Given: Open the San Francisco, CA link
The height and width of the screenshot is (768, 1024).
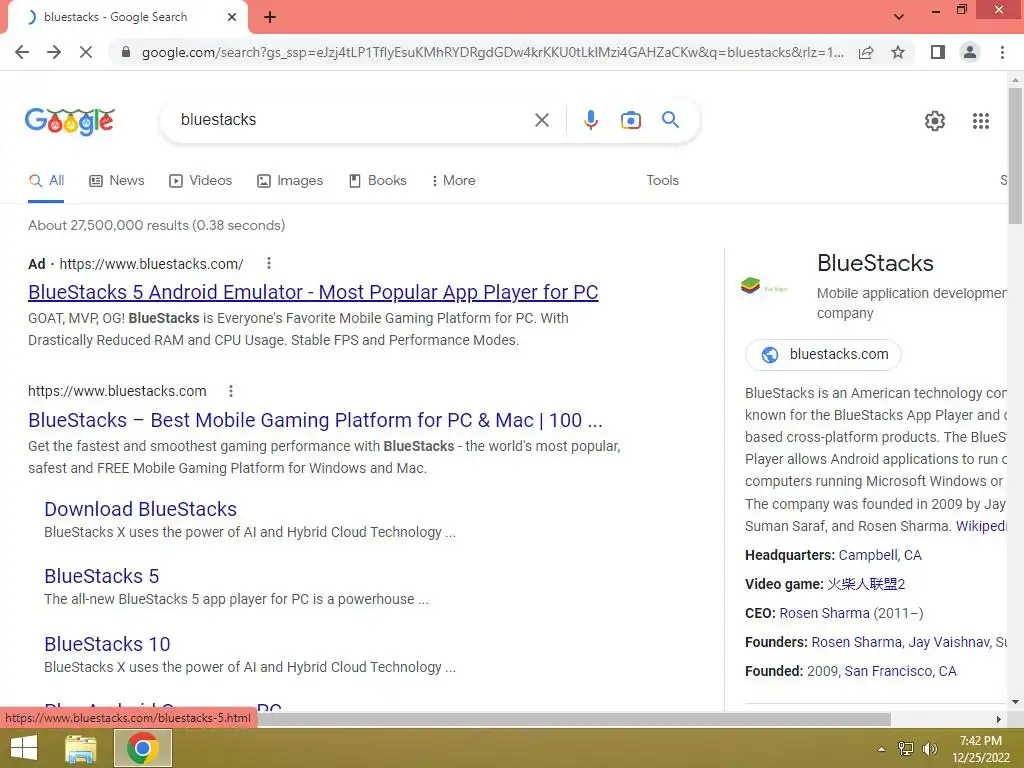Looking at the screenshot, I should [x=900, y=671].
